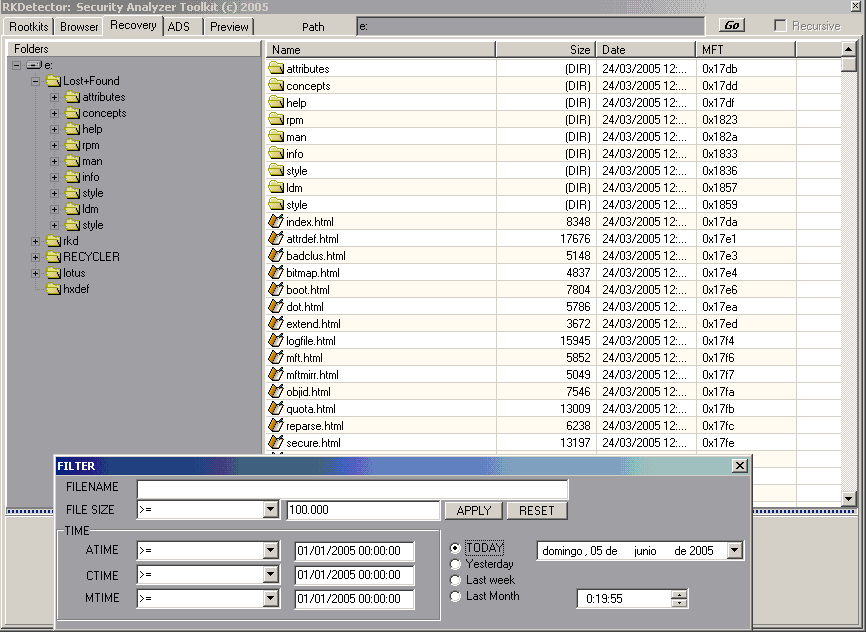Click the secure.html file icon
Image resolution: width=866 pixels, height=632 pixels.
click(x=276, y=443)
